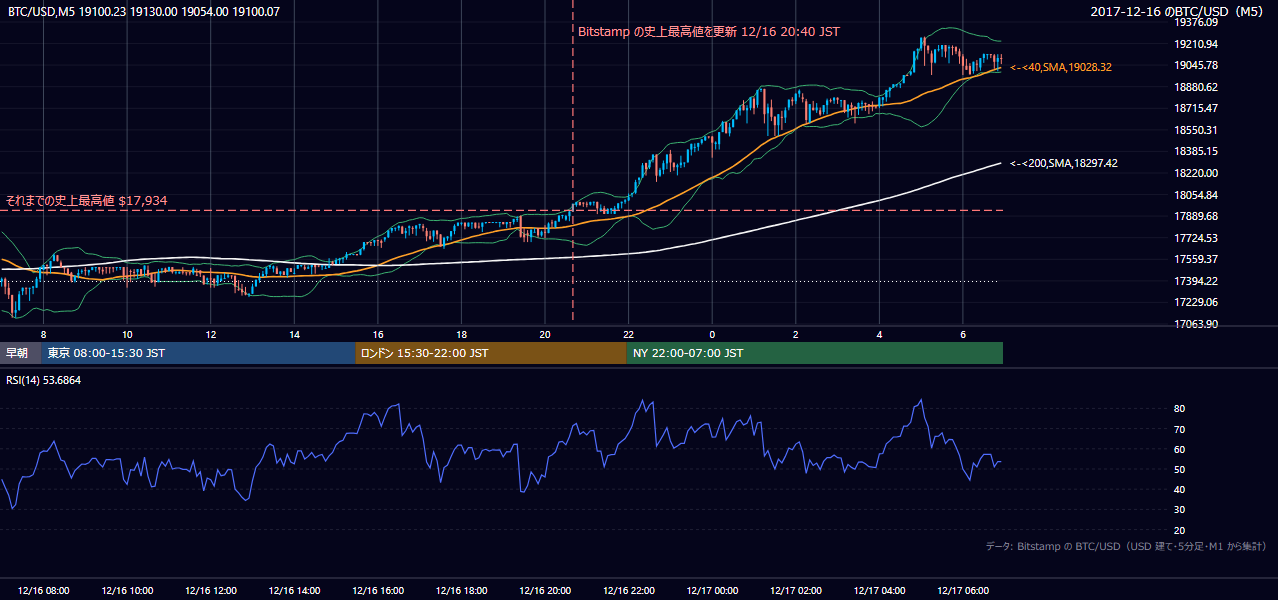The height and width of the screenshot is (600, 1278).
Task: Click the RSI scale value 50
Action: point(1180,469)
